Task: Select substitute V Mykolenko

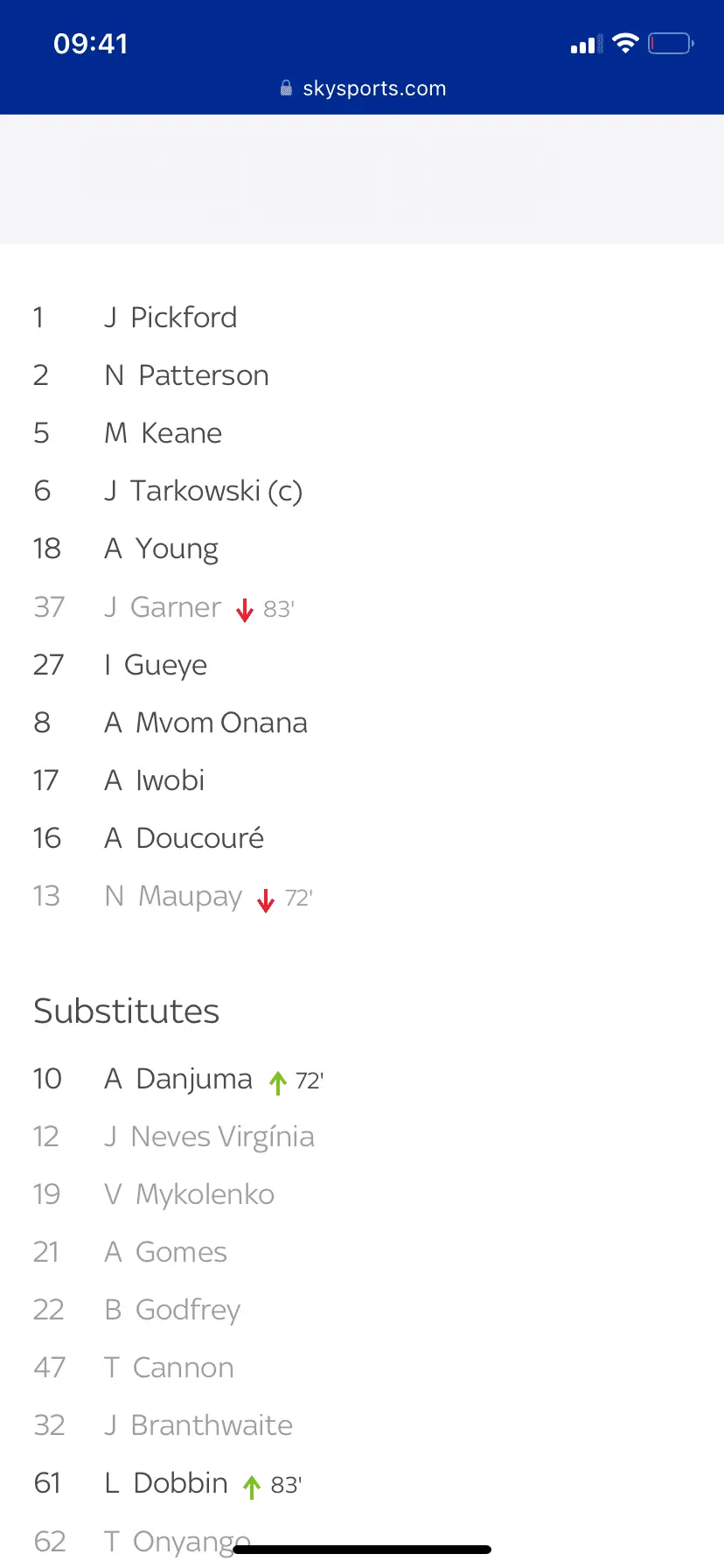Action: 189,1194
